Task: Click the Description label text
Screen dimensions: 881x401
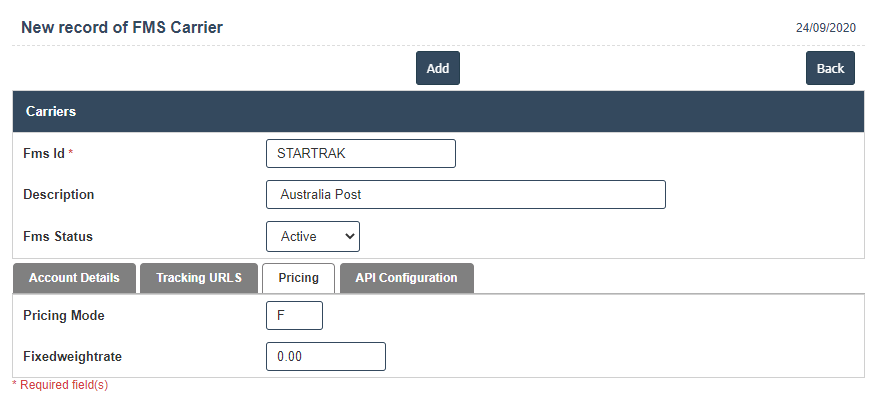Action: [58, 194]
